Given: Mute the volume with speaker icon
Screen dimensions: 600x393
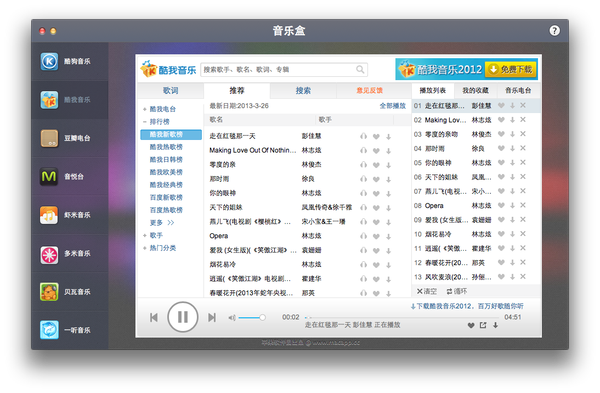Looking at the screenshot, I should click(x=232, y=318).
